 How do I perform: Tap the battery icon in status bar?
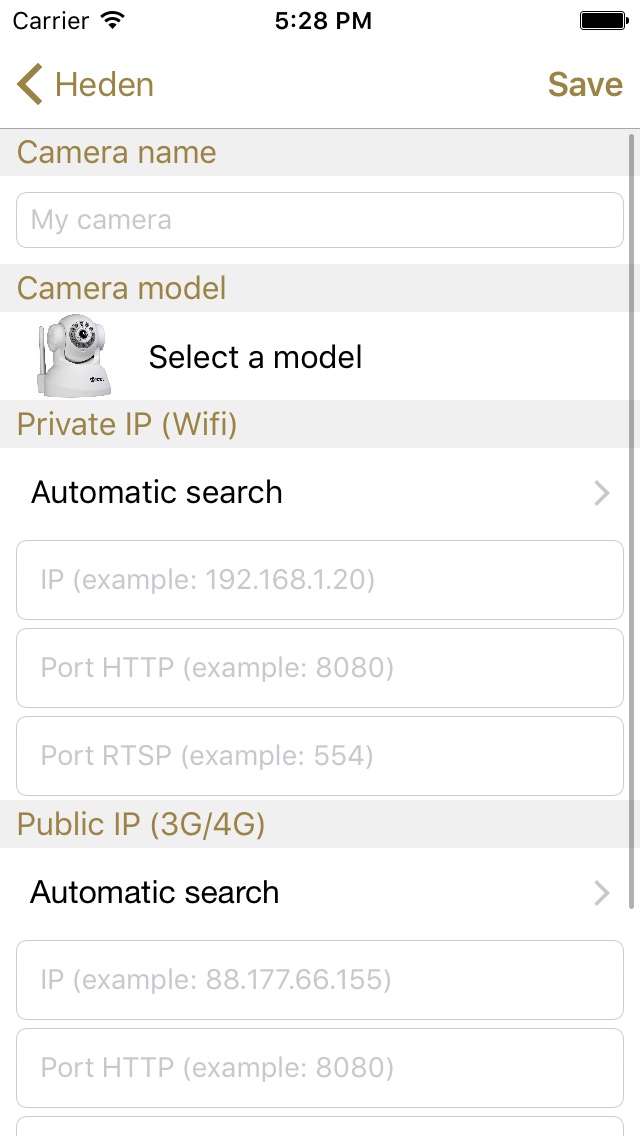[x=603, y=21]
